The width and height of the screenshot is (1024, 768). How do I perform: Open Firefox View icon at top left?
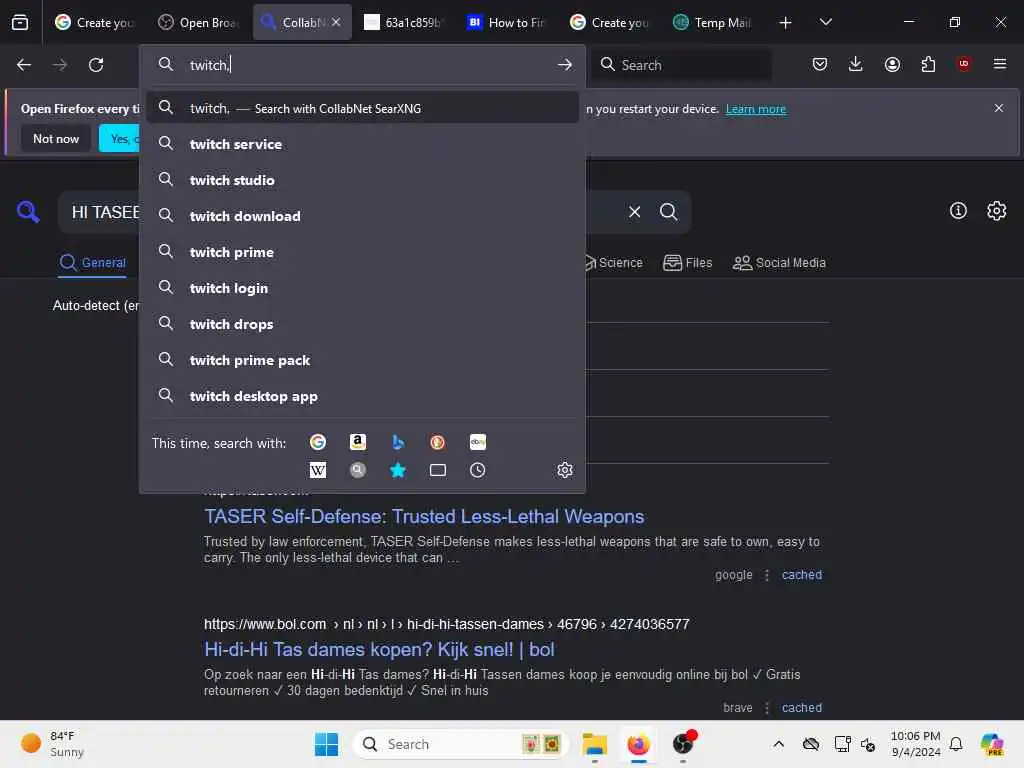(x=20, y=22)
